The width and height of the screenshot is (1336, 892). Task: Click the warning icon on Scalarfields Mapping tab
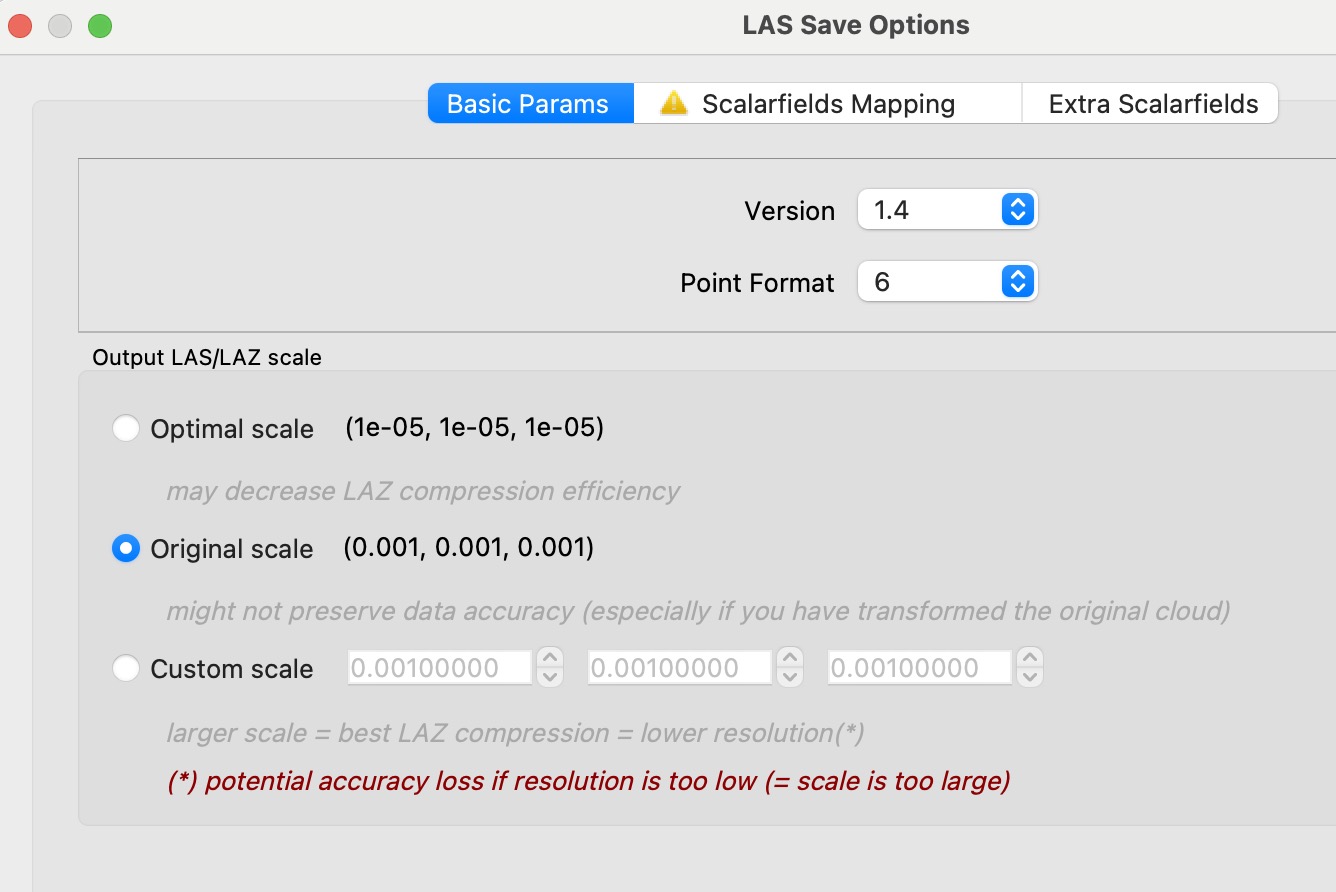pos(672,103)
